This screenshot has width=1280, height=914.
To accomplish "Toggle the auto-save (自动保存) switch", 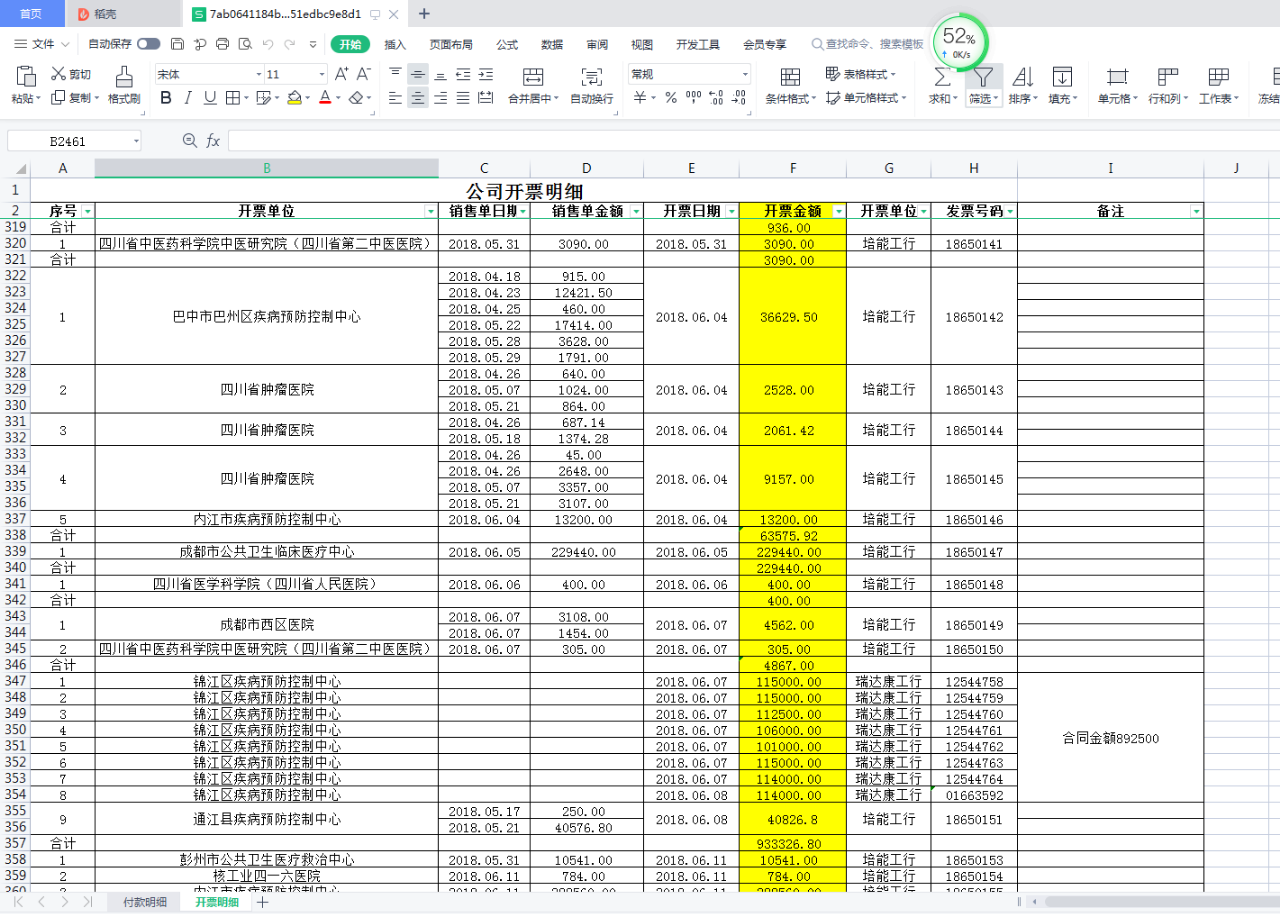I will (148, 44).
